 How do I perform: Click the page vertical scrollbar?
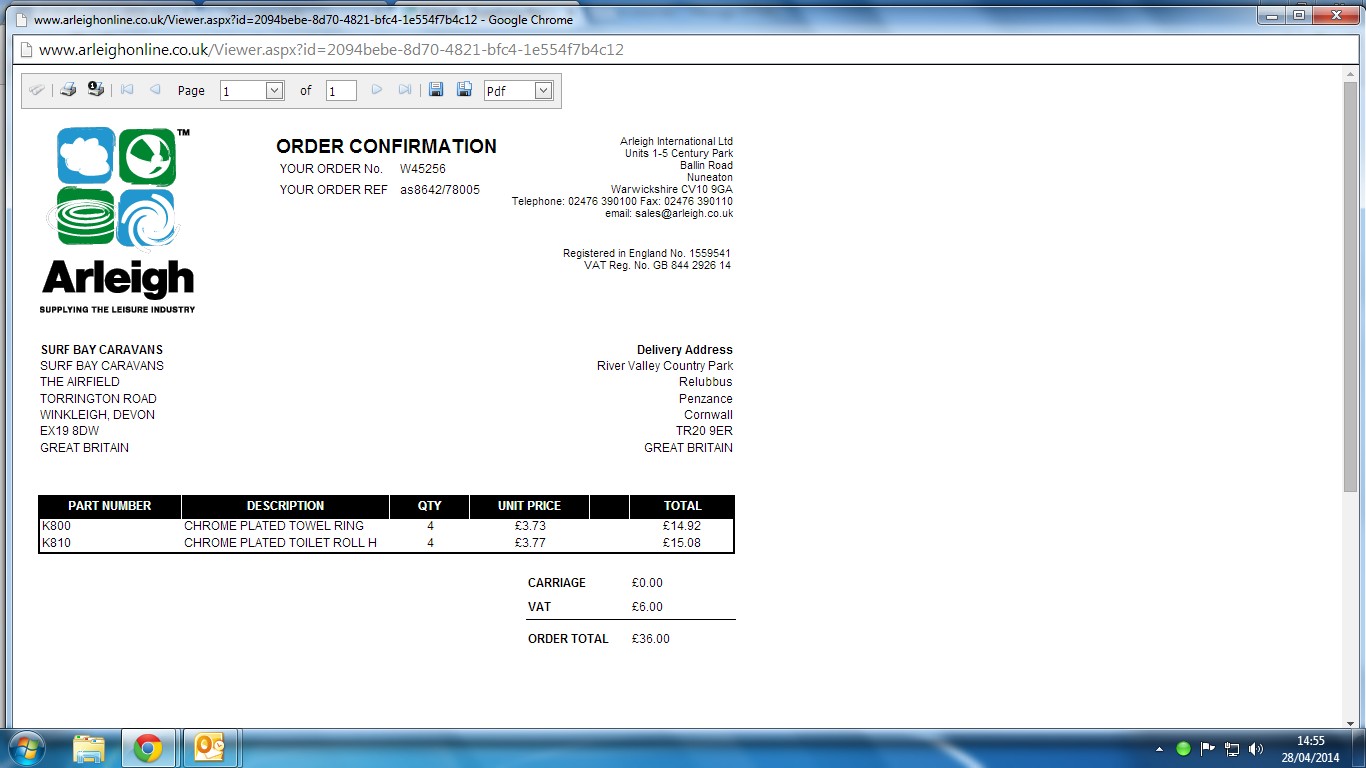coord(1350,287)
